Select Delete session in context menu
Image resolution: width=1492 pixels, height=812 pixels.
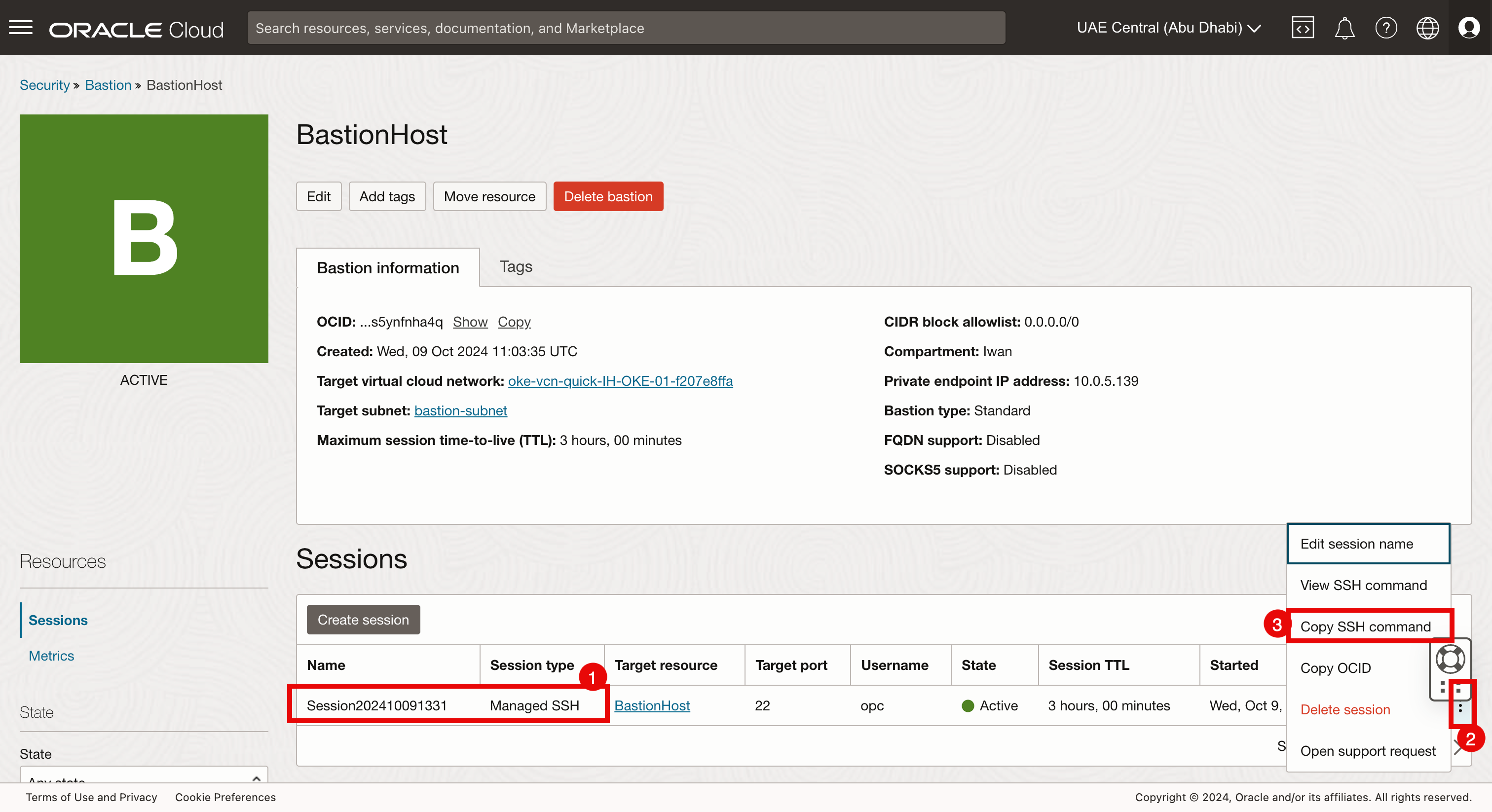tap(1344, 709)
